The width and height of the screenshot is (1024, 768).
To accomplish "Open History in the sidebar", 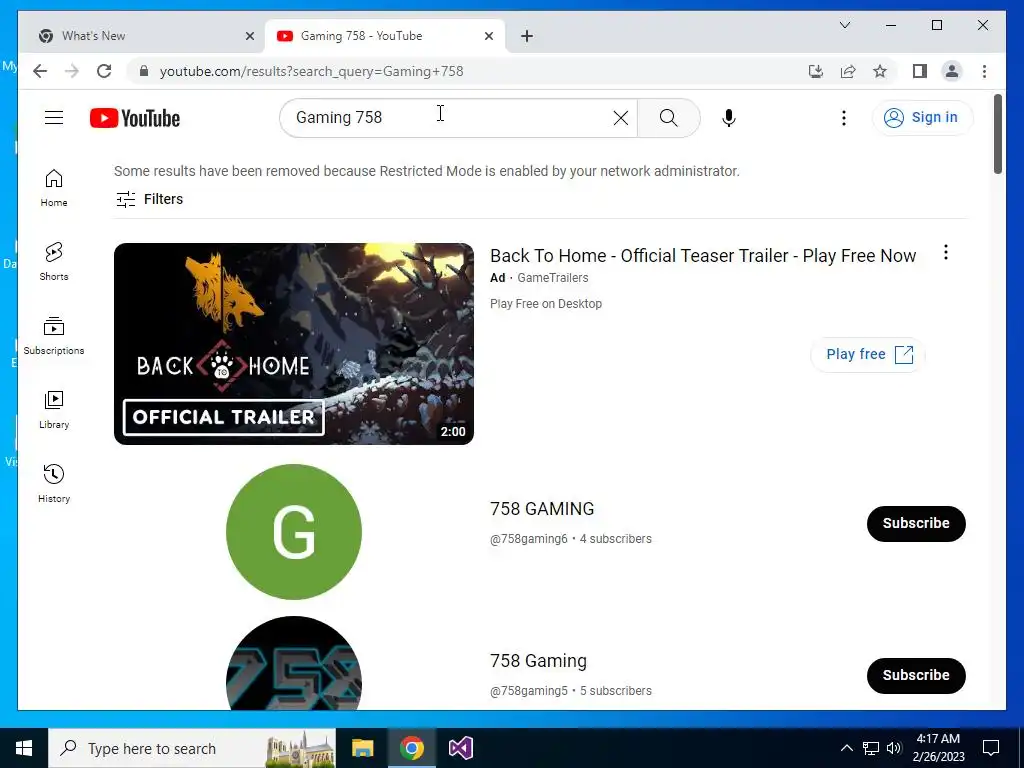I will pyautogui.click(x=54, y=483).
